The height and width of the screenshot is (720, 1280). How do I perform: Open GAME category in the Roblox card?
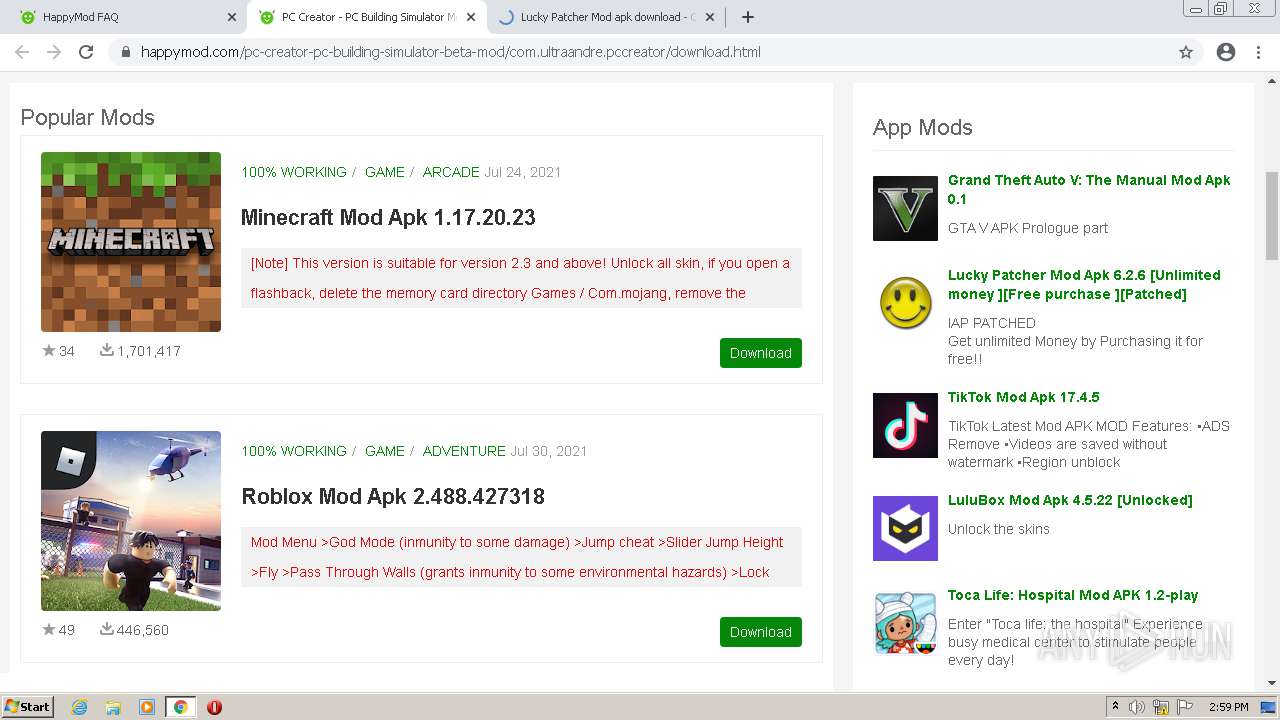[385, 451]
